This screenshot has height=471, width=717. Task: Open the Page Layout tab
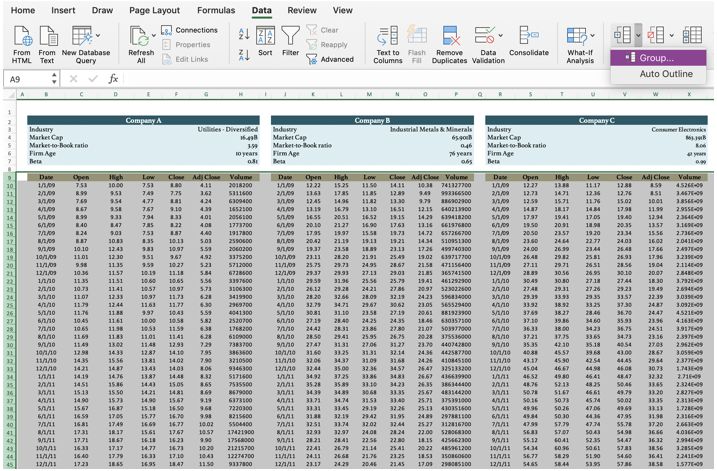pyautogui.click(x=155, y=10)
